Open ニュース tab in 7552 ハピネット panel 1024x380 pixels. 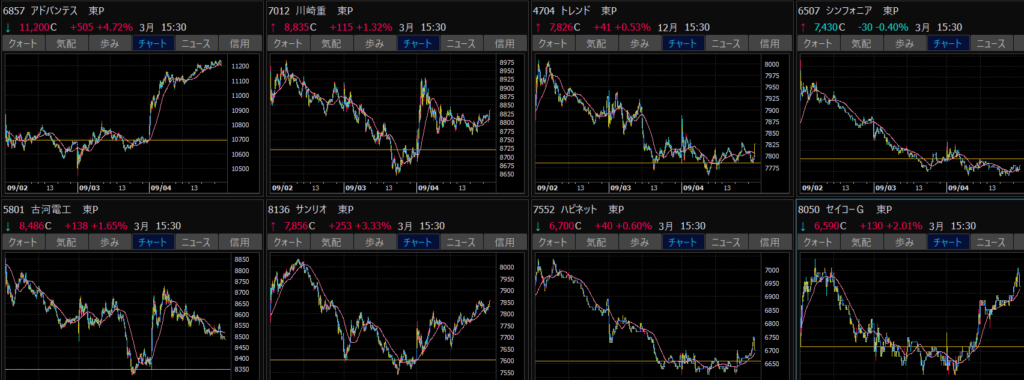(727, 242)
